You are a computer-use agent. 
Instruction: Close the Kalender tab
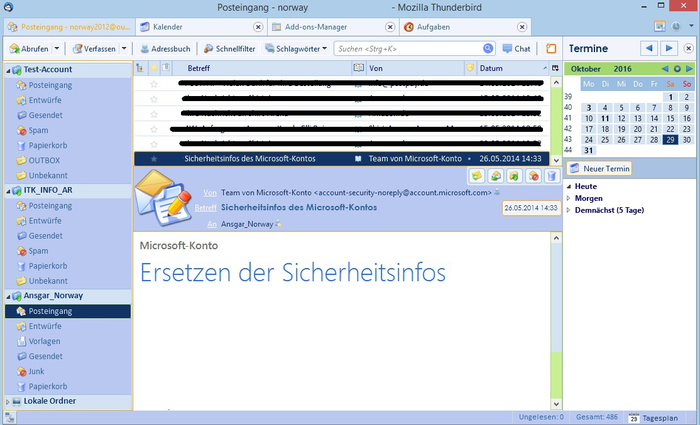(258, 27)
